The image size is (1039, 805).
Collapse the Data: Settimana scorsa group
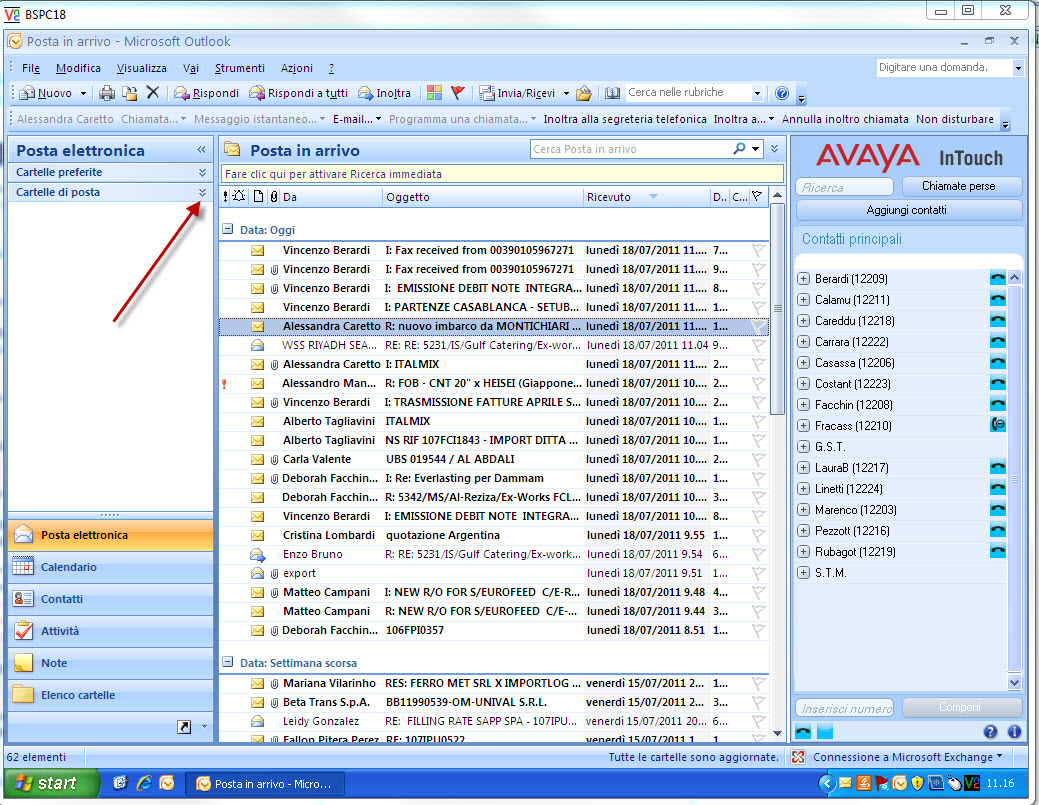(x=227, y=662)
